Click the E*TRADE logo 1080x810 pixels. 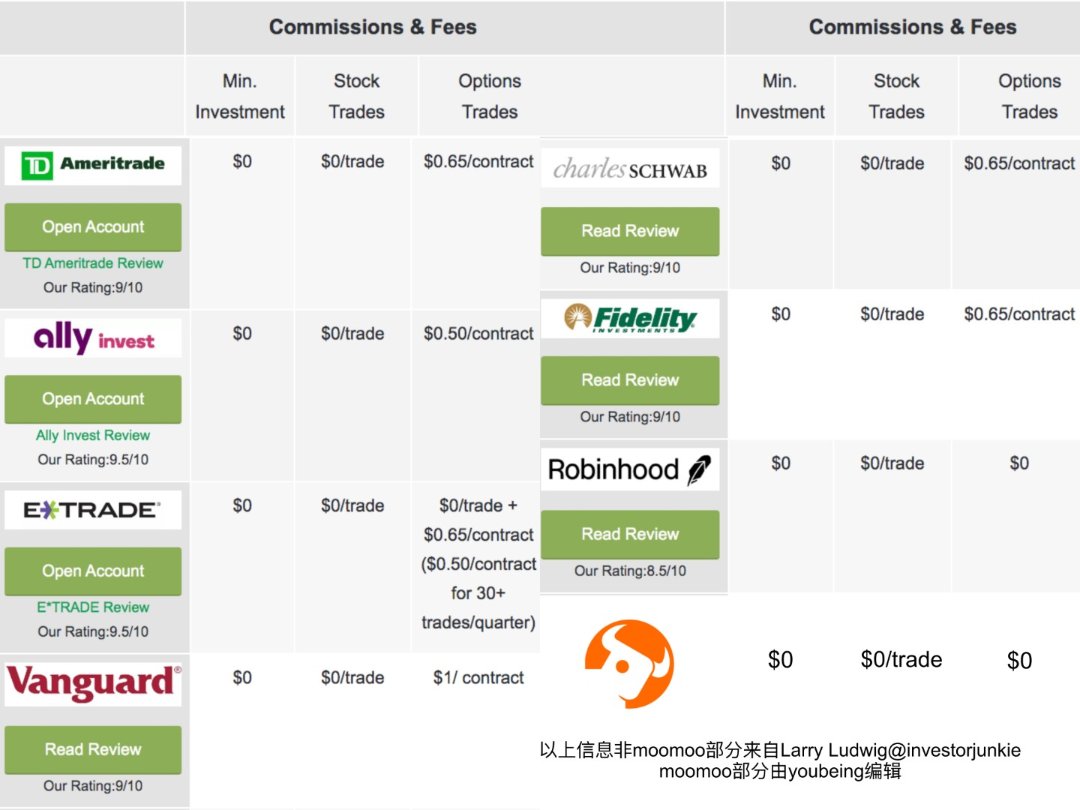(93, 510)
